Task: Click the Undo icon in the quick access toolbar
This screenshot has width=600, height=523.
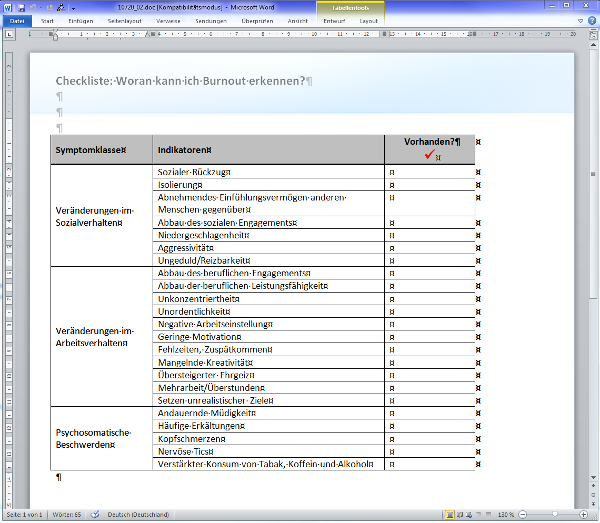Action: pos(35,6)
